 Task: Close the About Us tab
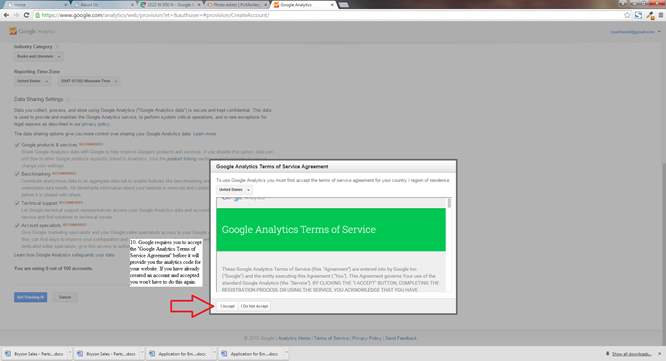(133, 5)
